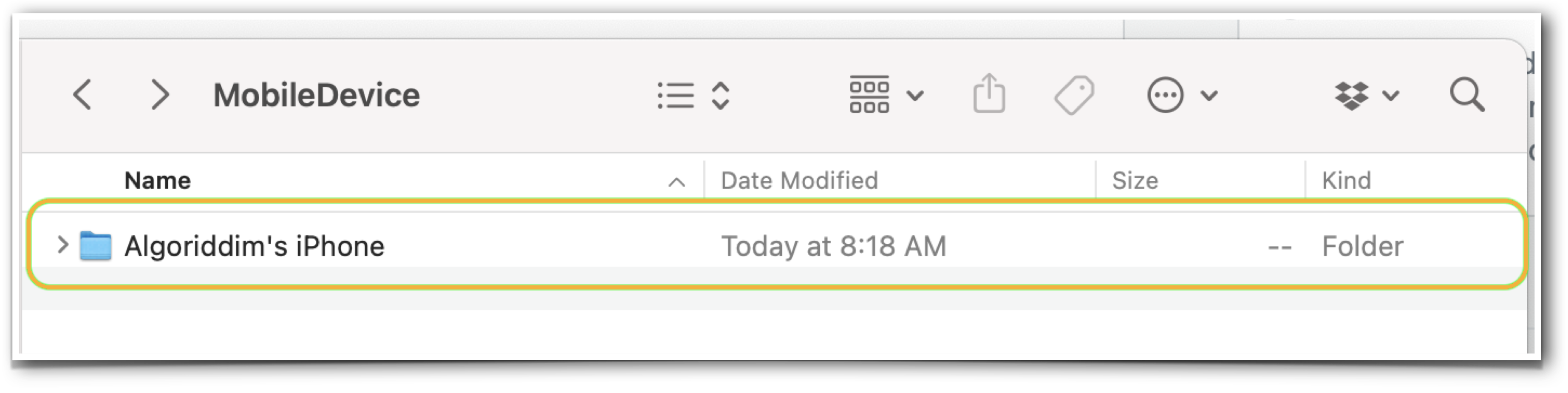Expand Algoriddim's iPhone folder disclosure arrow

(x=62, y=245)
